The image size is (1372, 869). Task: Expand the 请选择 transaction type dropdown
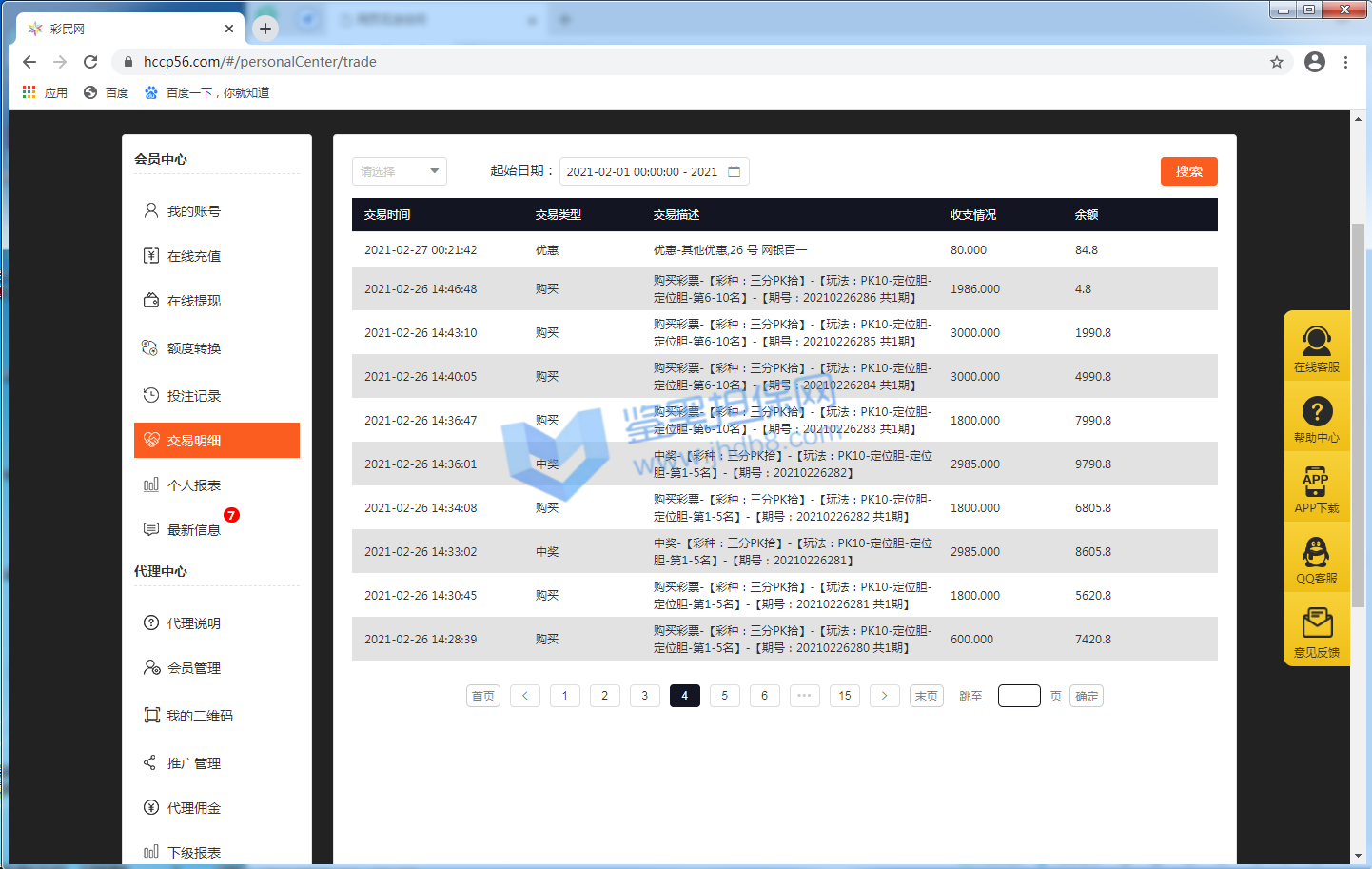coord(400,171)
